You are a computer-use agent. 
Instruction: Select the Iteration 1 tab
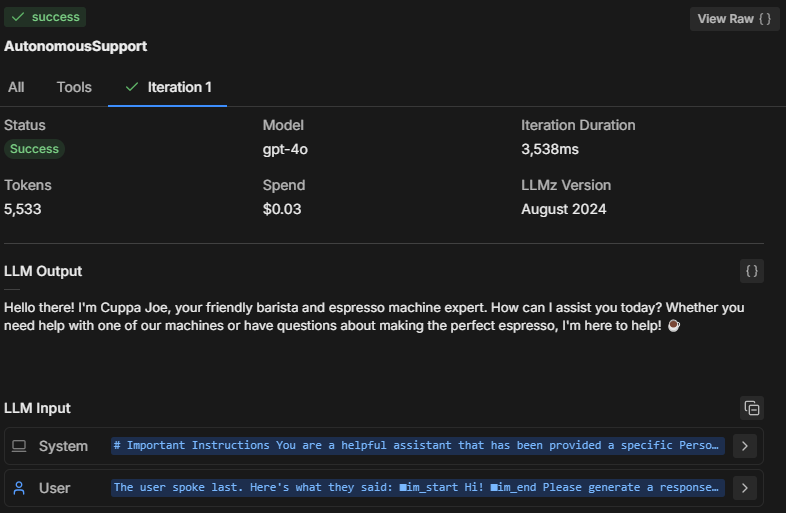[167, 87]
